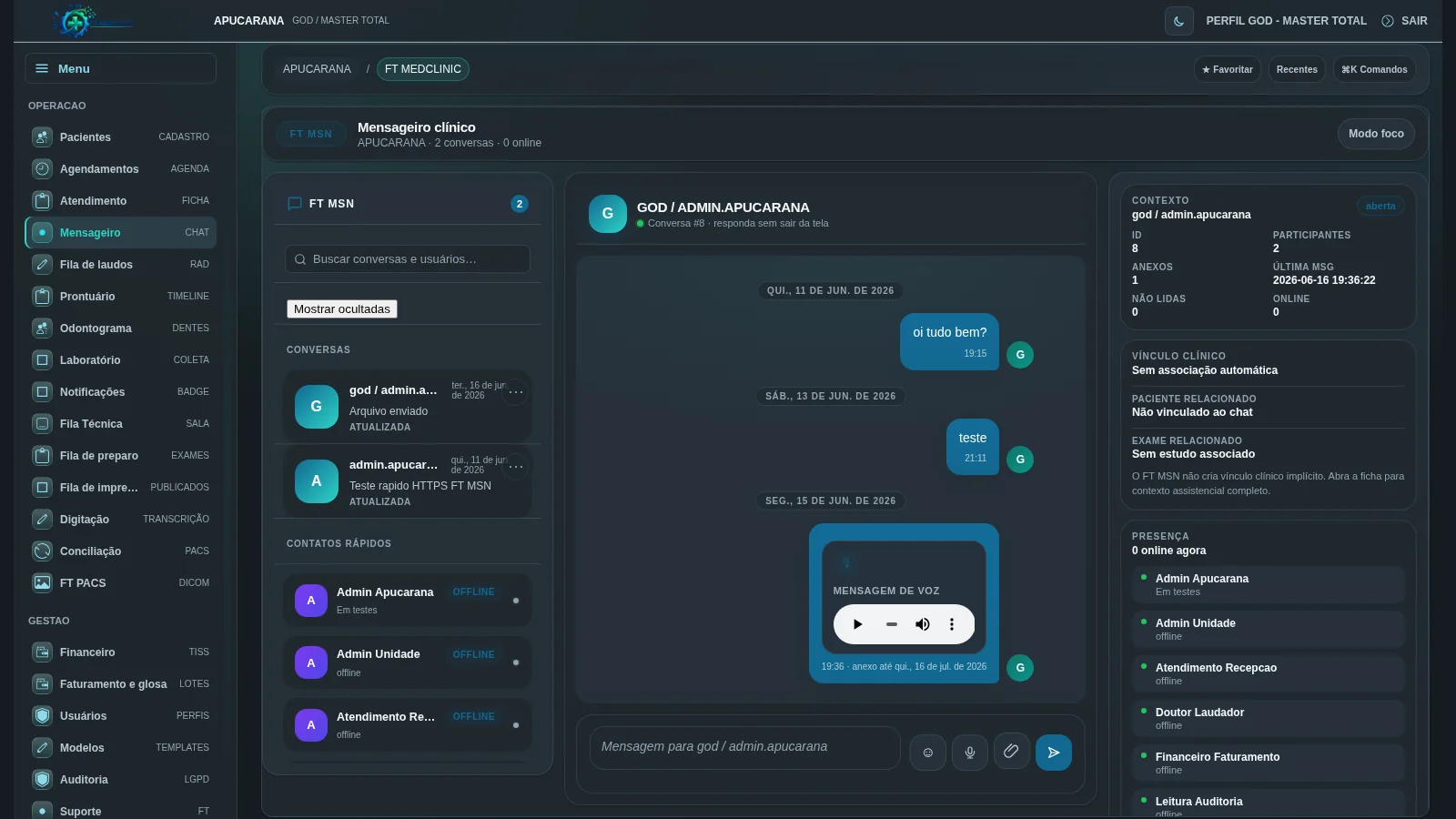
Task: Toggle dark mode with the moon icon
Action: (1178, 21)
